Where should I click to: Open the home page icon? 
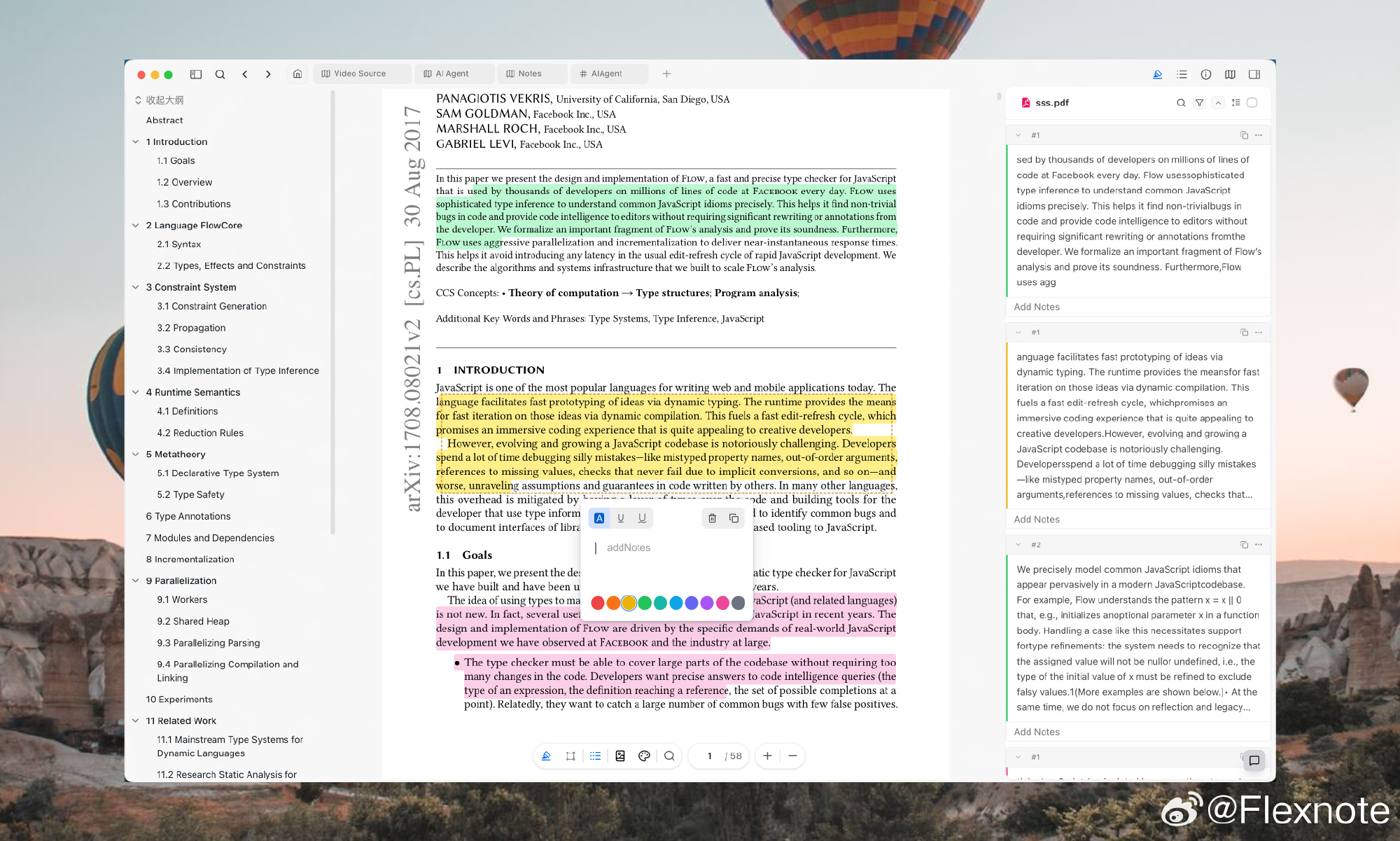[297, 74]
